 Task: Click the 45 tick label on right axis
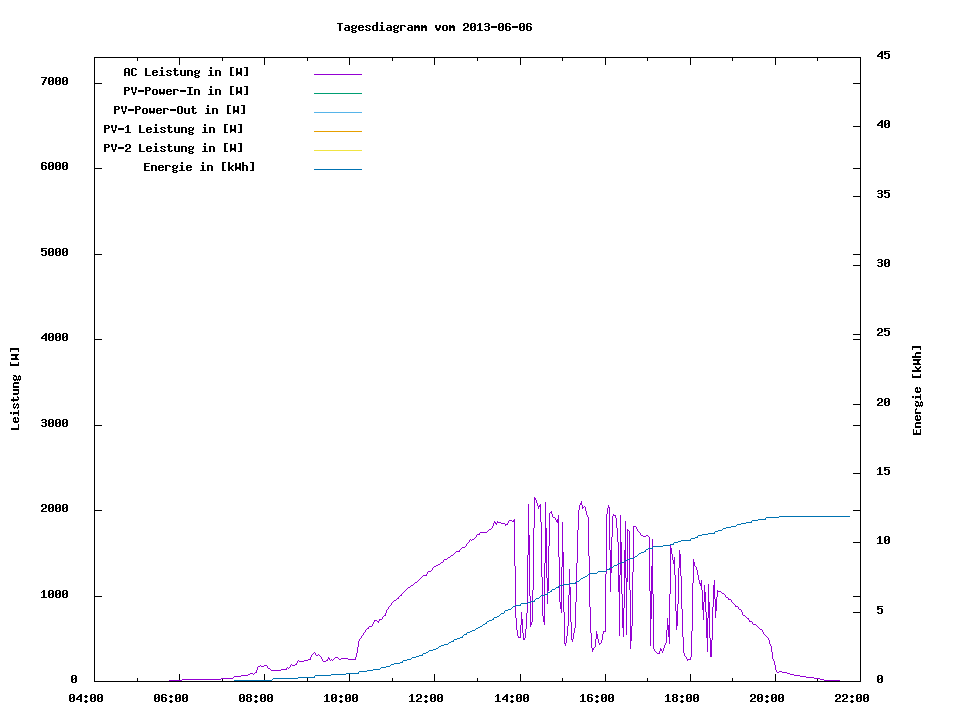[x=884, y=55]
